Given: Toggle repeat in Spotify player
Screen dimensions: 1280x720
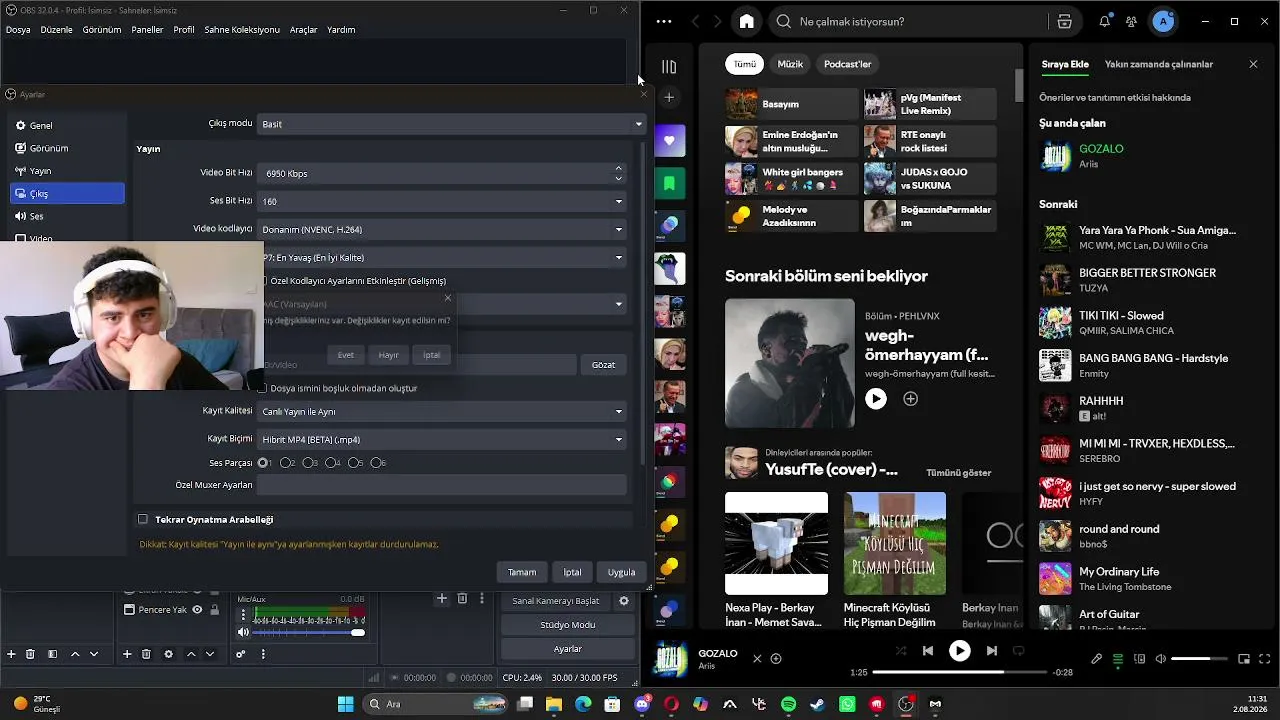Looking at the screenshot, I should [1018, 651].
